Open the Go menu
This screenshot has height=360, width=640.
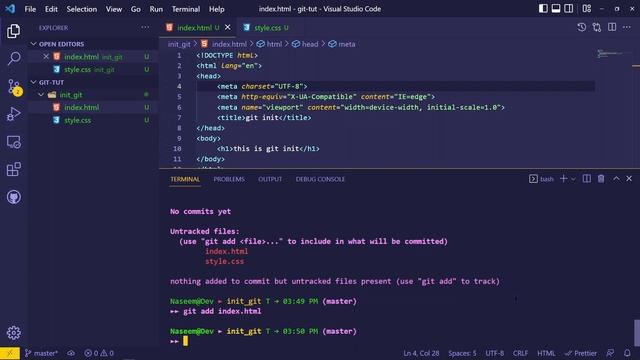(x=136, y=9)
